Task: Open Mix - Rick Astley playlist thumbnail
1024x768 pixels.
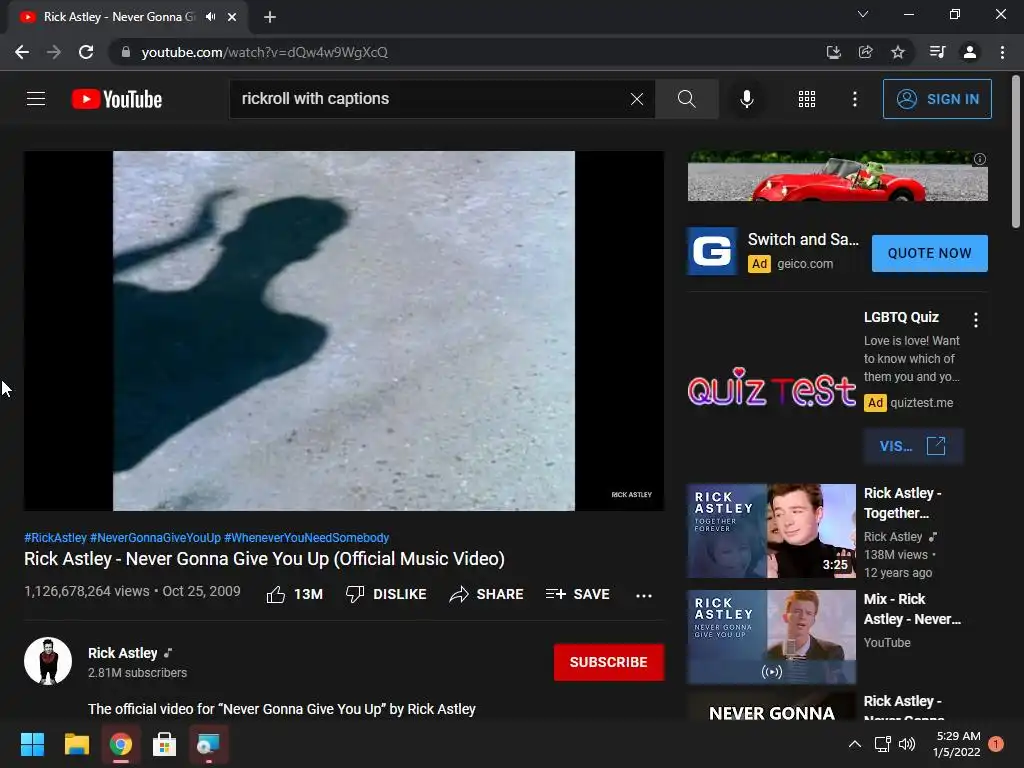Action: (771, 637)
